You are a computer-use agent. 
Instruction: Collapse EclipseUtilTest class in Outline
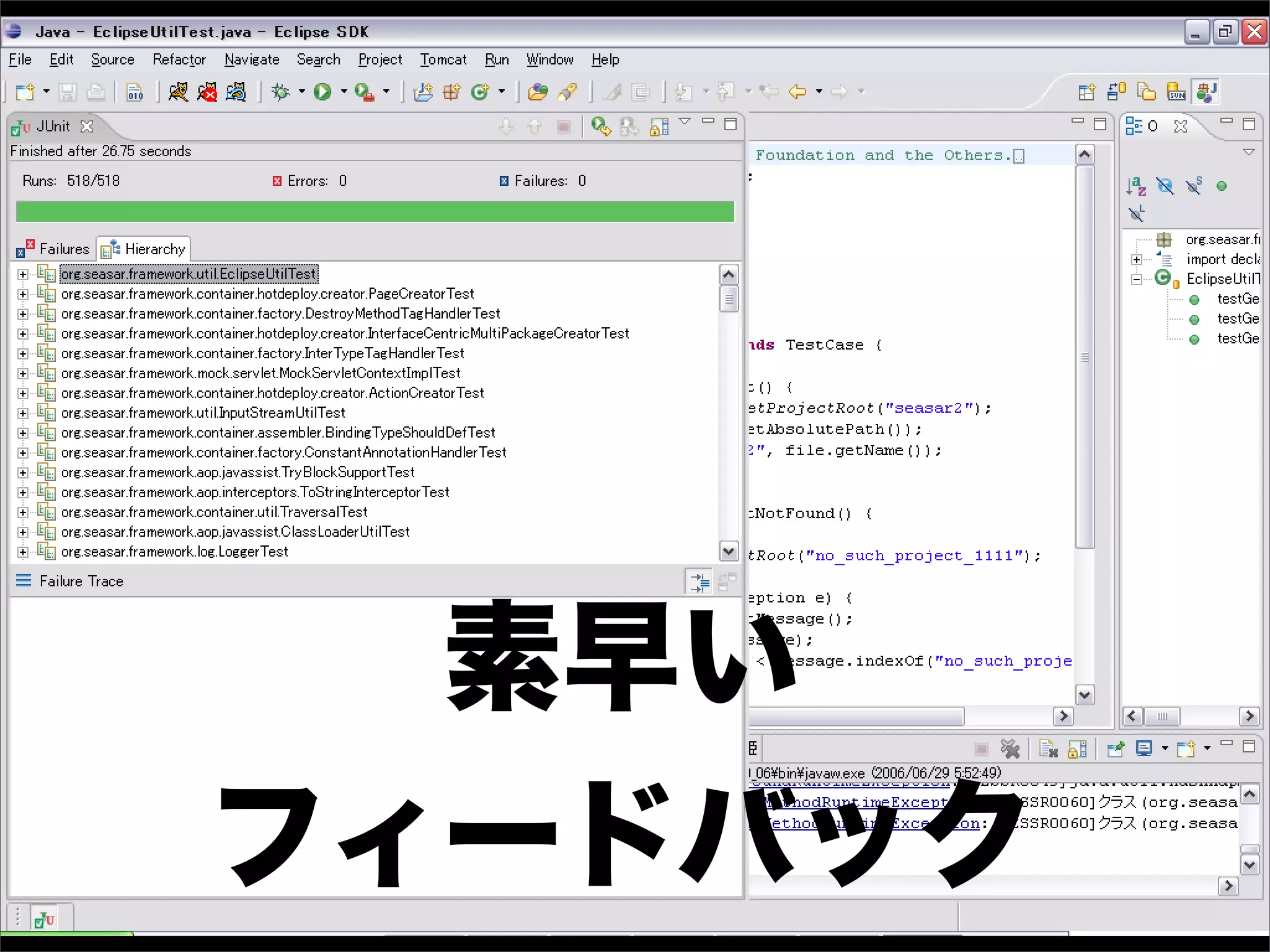coord(1136,280)
